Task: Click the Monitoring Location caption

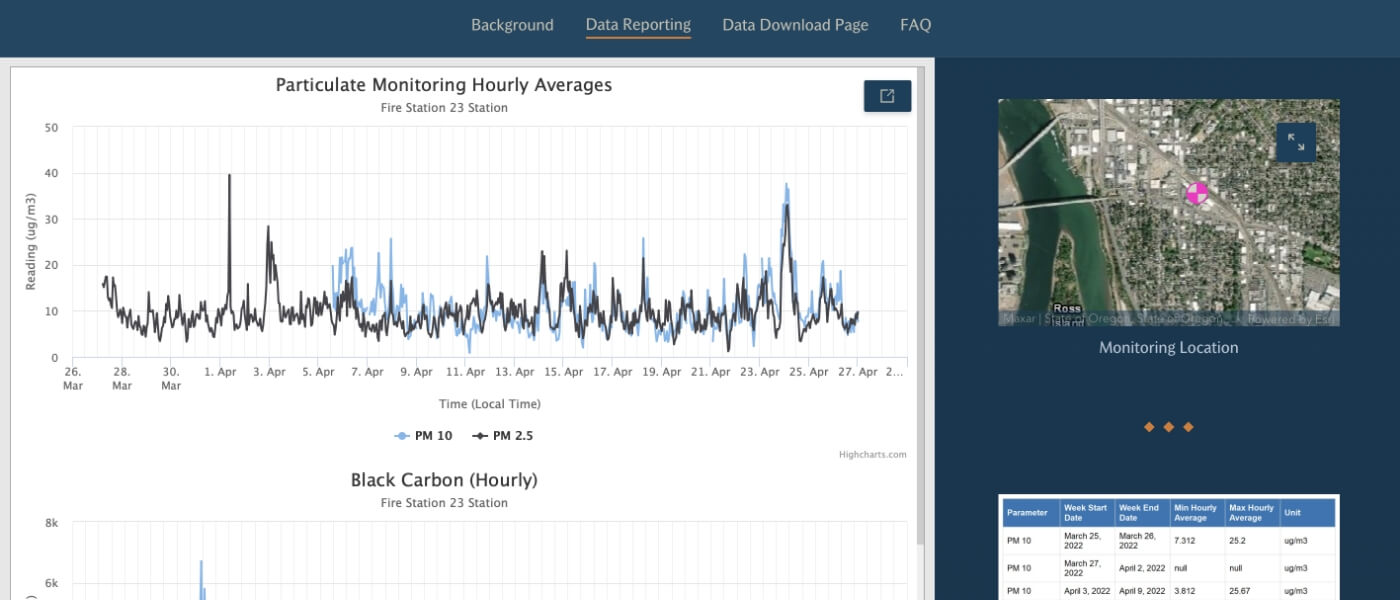Action: tap(1169, 348)
